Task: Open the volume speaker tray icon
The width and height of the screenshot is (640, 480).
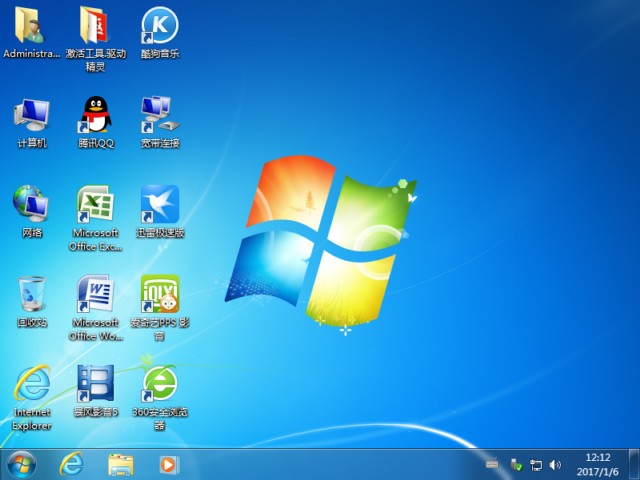Action: tap(556, 465)
